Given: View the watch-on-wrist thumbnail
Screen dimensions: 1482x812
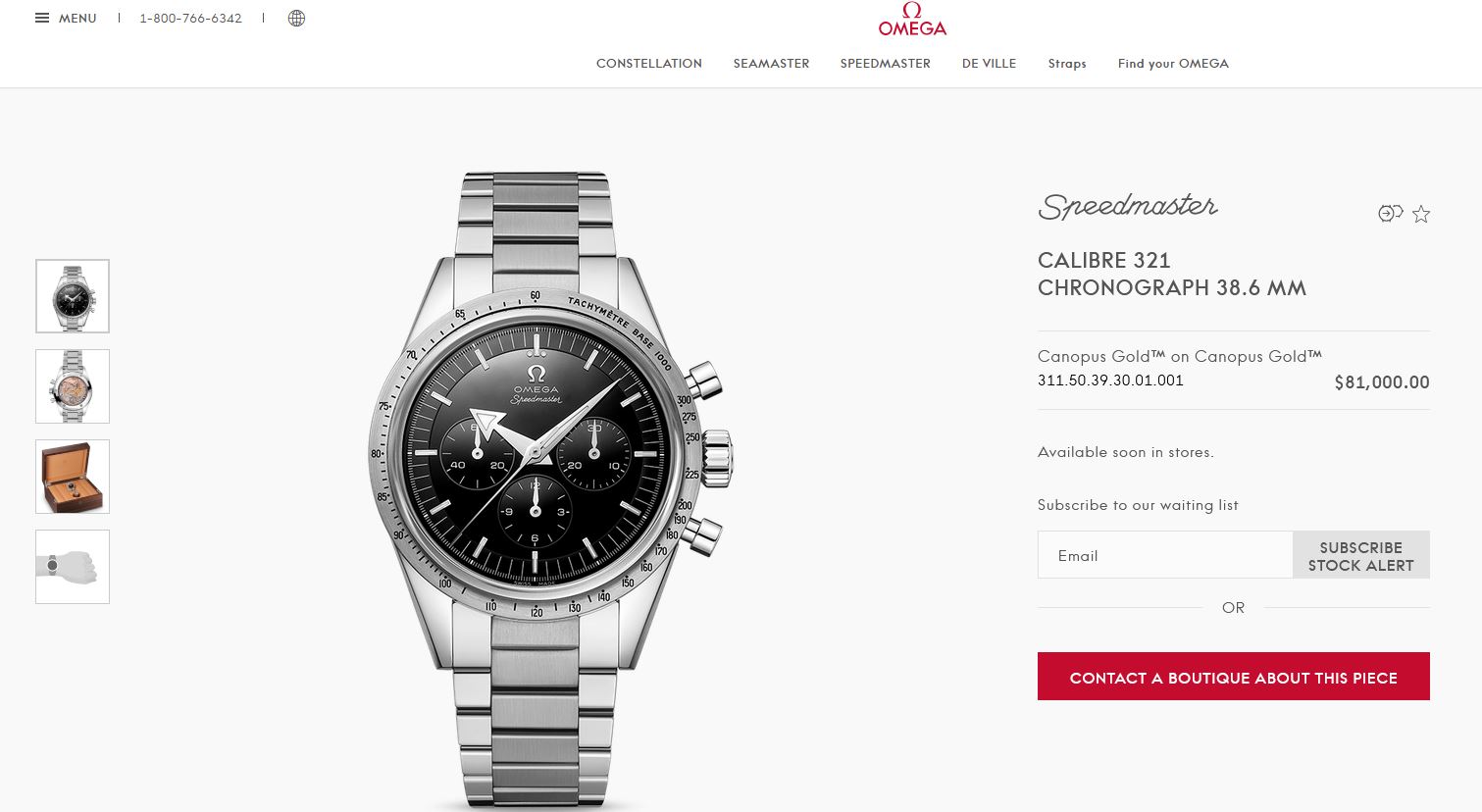Looking at the screenshot, I should point(73,567).
